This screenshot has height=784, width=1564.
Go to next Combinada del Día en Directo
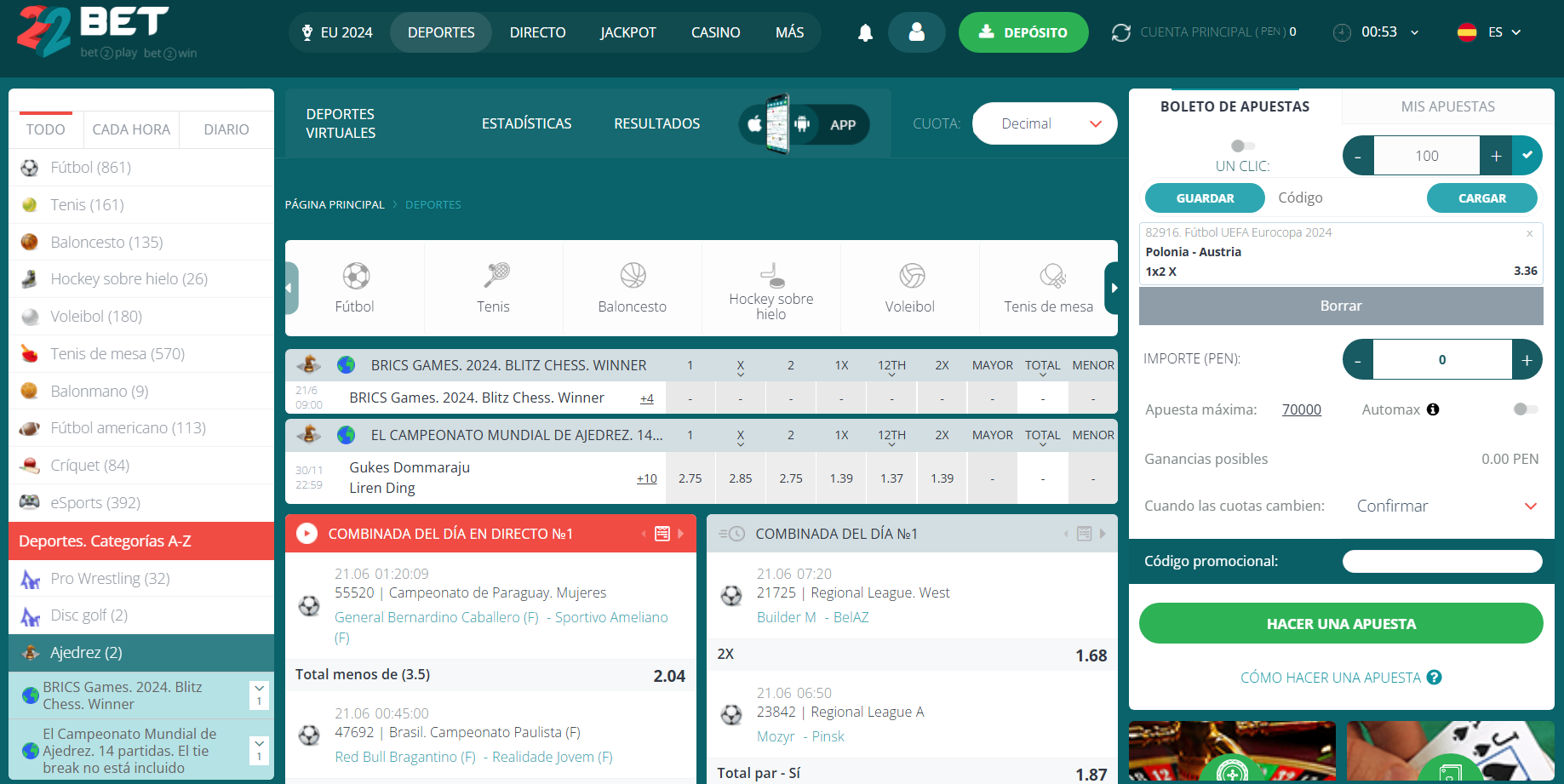pyautogui.click(x=681, y=534)
